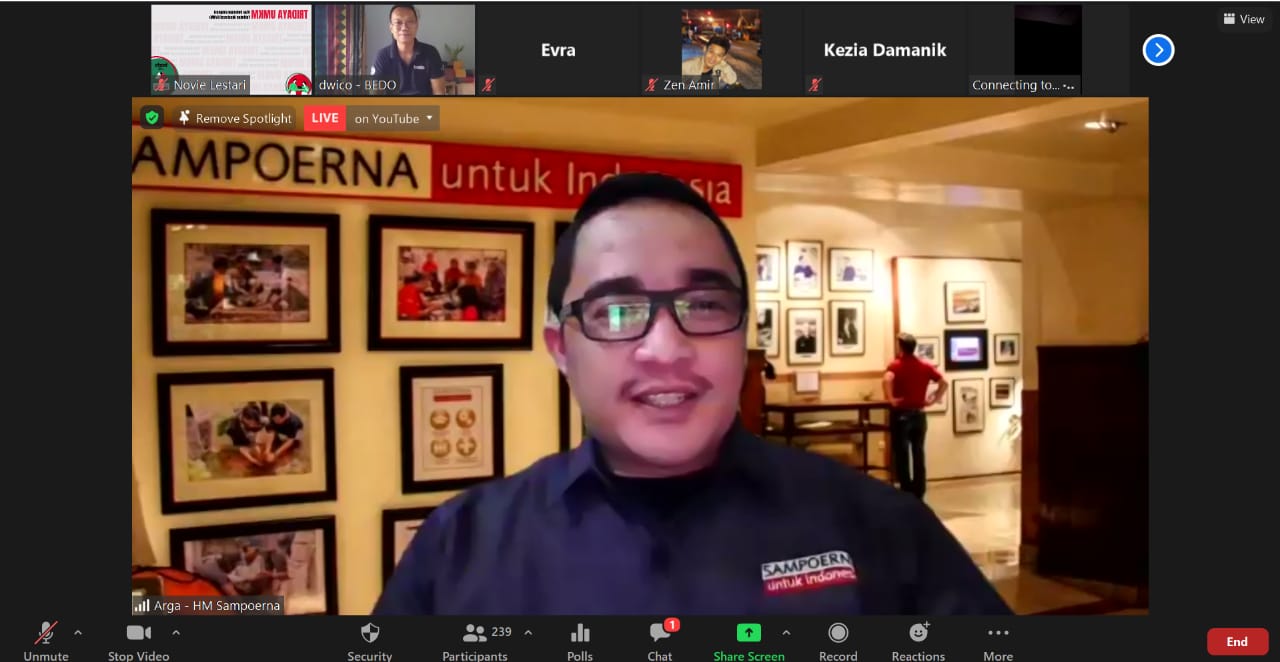Click the muted mic icon beside Novie Lestari
The height and width of the screenshot is (662, 1280).
162,85
